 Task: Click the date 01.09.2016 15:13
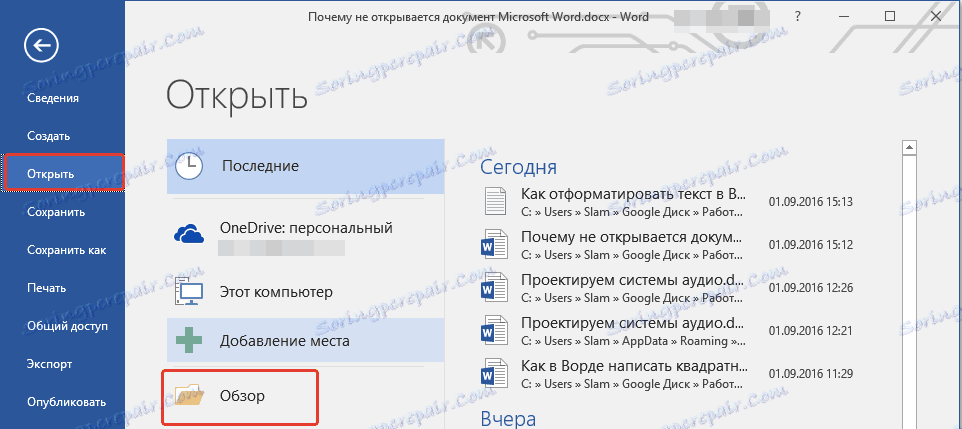pos(810,202)
